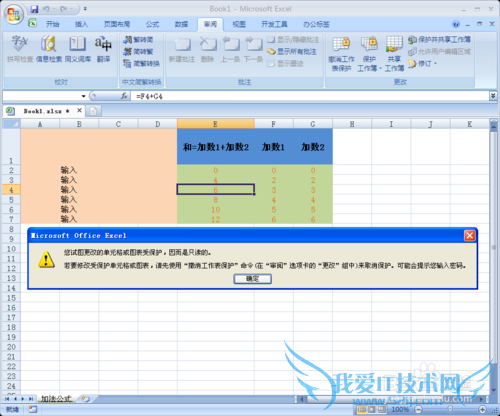The width and height of the screenshot is (500, 416).
Task: Click the OK button in the dialog
Action: coord(253,279)
